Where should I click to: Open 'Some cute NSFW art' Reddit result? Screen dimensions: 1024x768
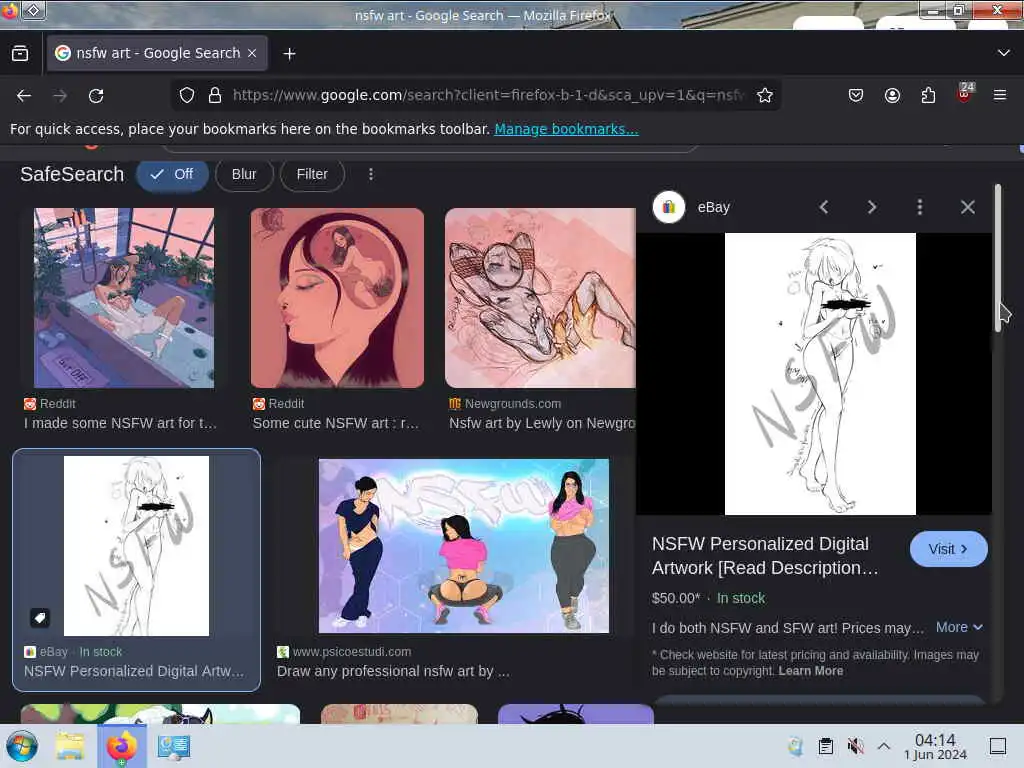coord(336,423)
